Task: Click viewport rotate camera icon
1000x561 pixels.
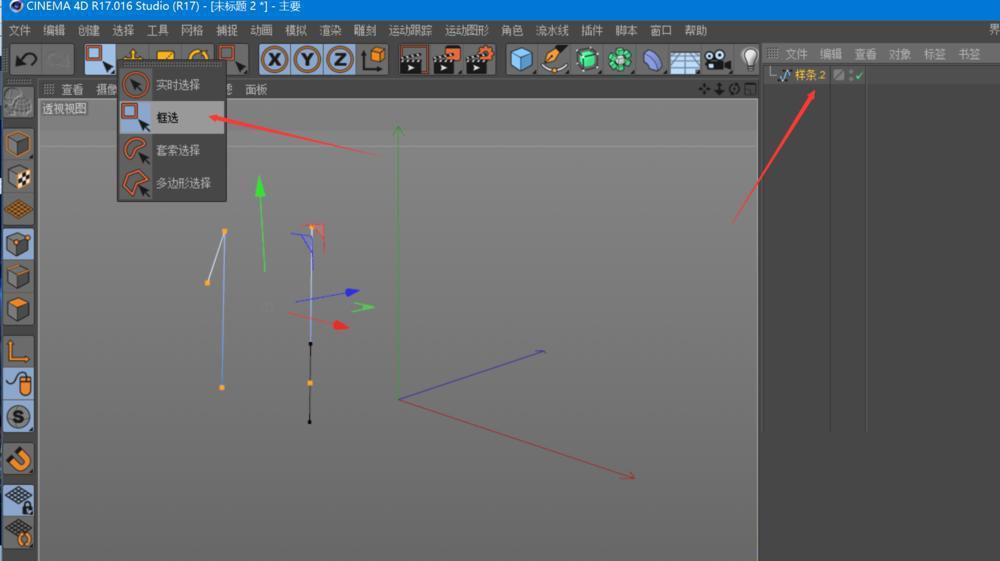Action: [734, 89]
